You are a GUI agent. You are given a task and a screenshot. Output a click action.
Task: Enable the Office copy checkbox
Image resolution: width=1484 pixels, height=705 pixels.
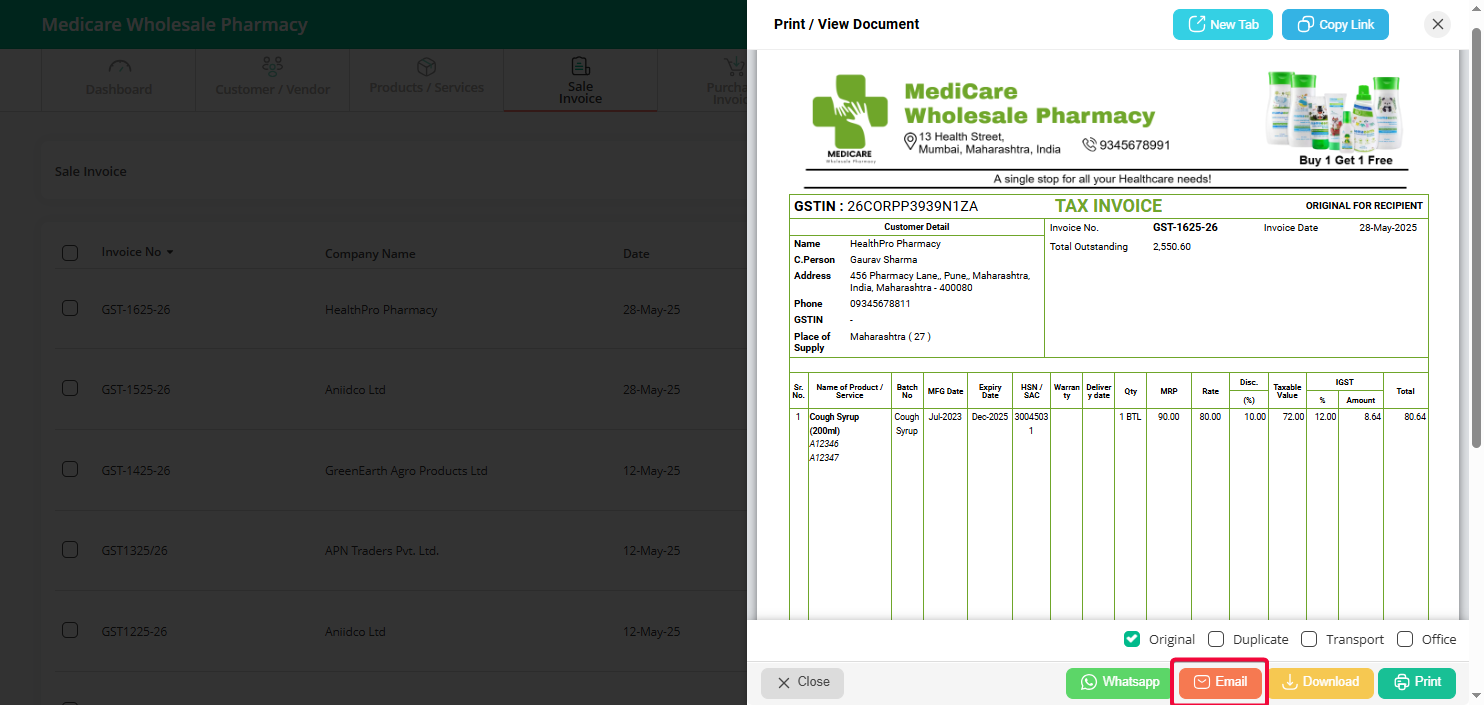(x=1405, y=639)
